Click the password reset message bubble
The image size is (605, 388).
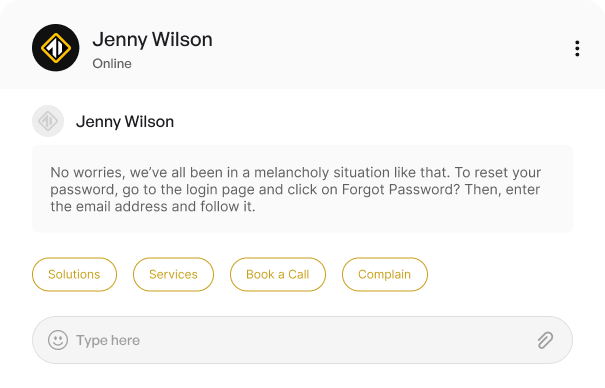pos(302,189)
